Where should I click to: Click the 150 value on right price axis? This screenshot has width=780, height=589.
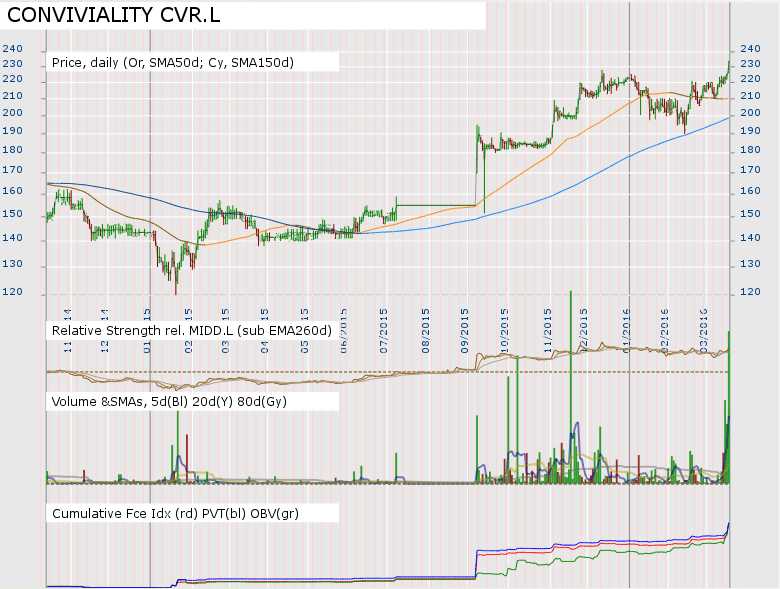click(750, 213)
